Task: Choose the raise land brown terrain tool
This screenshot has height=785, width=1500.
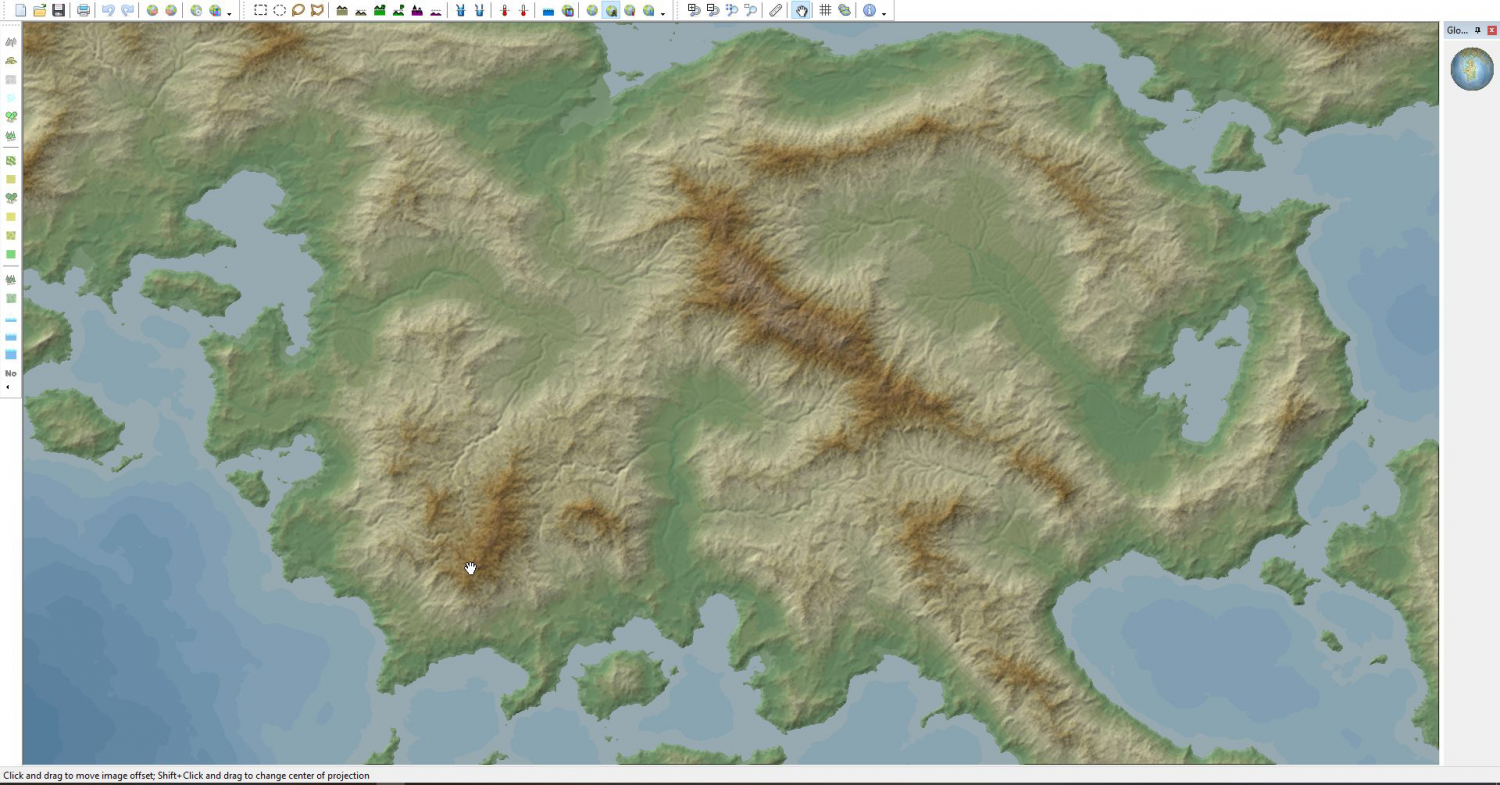Action: (342, 10)
